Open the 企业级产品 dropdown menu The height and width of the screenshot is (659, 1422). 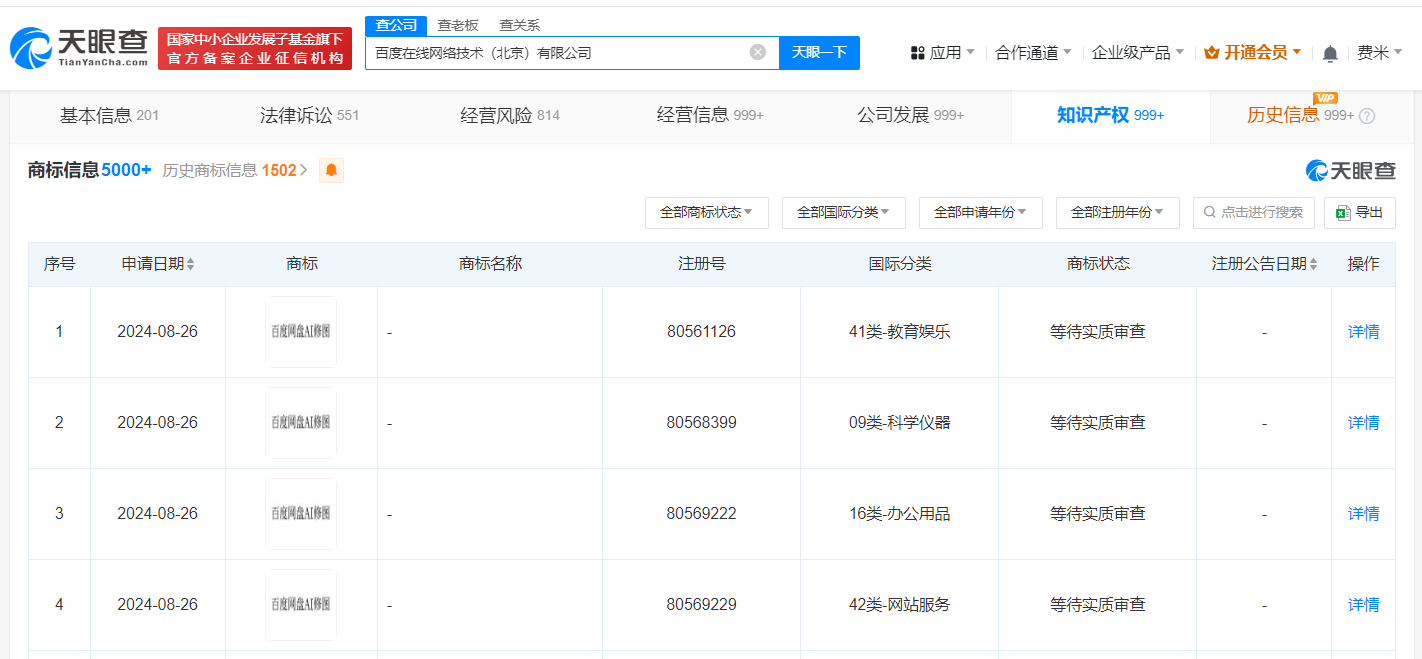coord(1138,53)
